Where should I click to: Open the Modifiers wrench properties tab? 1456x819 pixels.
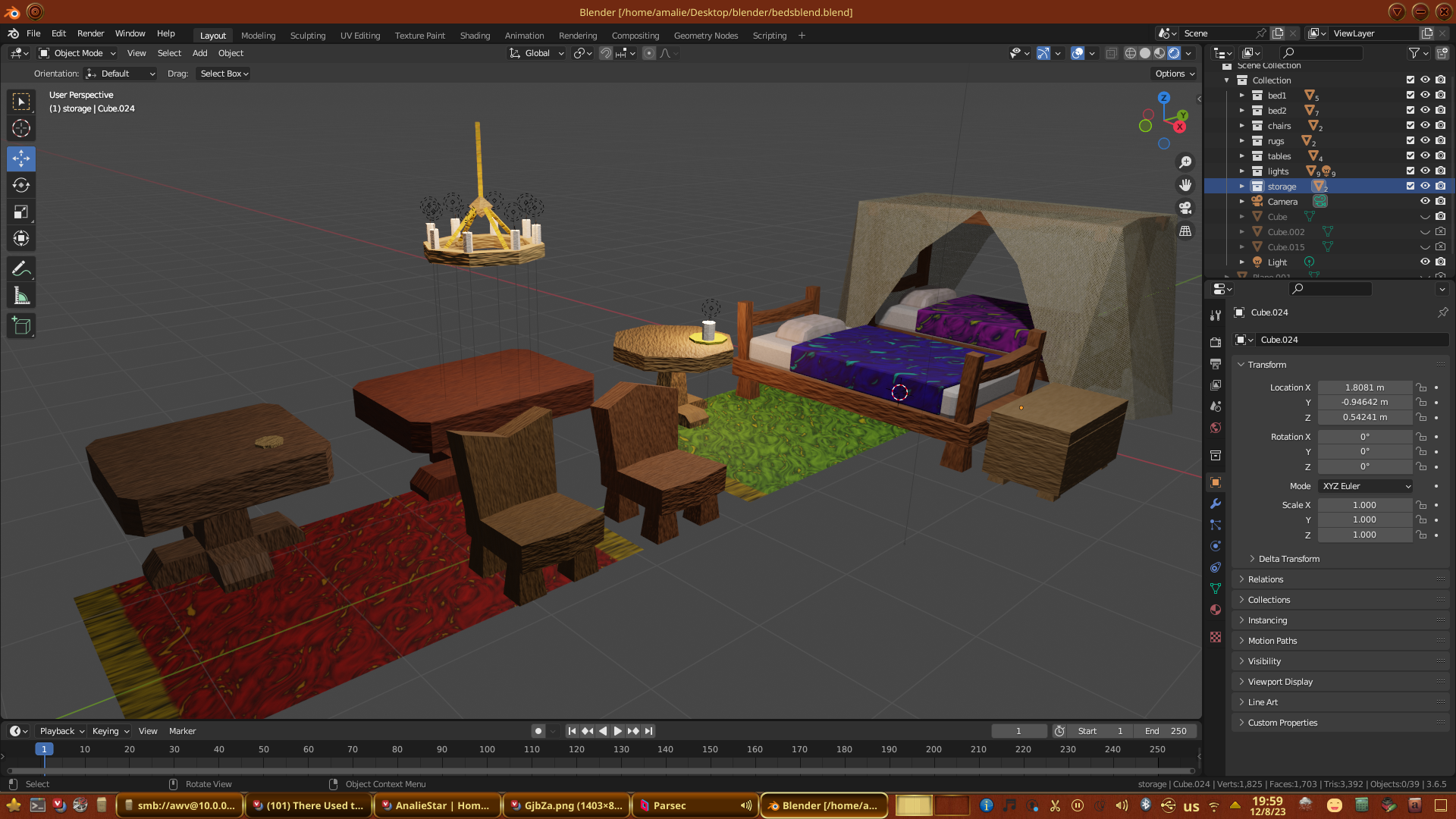tap(1216, 504)
